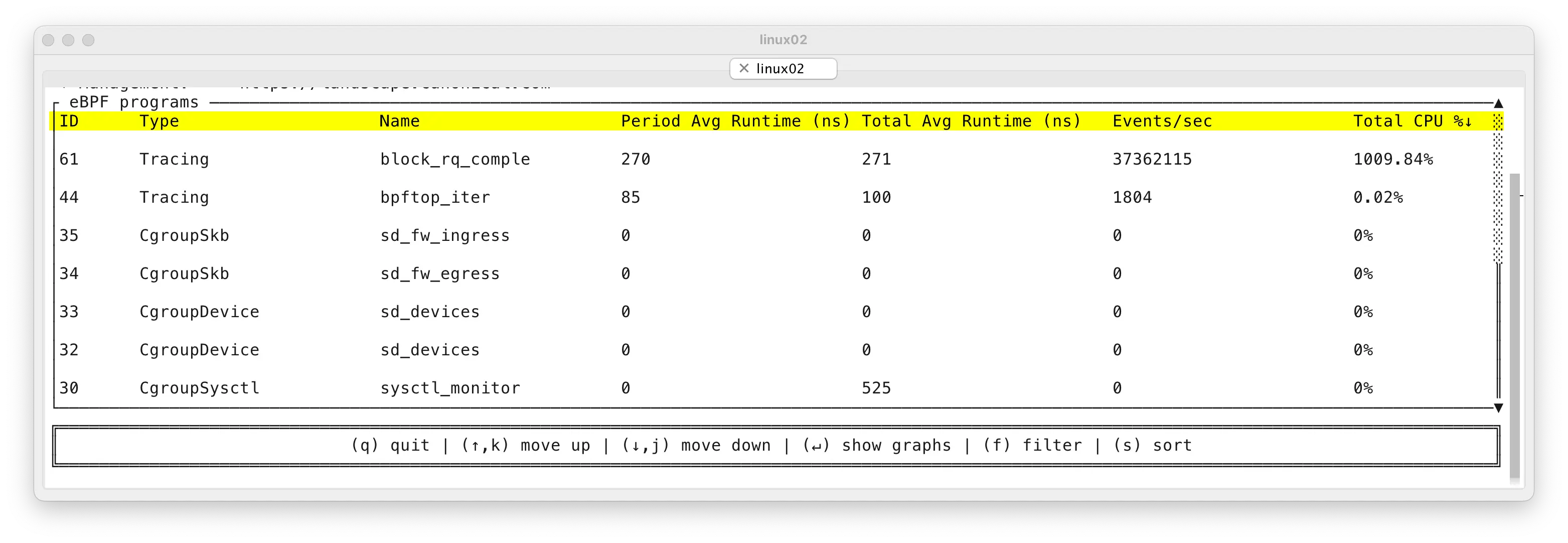The height and width of the screenshot is (543, 1568).
Task: Click the Total Avg Runtime (ns) header
Action: [971, 121]
